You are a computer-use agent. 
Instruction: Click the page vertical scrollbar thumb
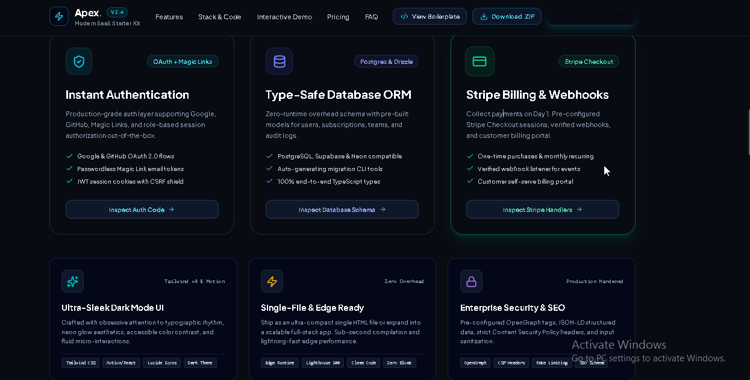[x=749, y=132]
